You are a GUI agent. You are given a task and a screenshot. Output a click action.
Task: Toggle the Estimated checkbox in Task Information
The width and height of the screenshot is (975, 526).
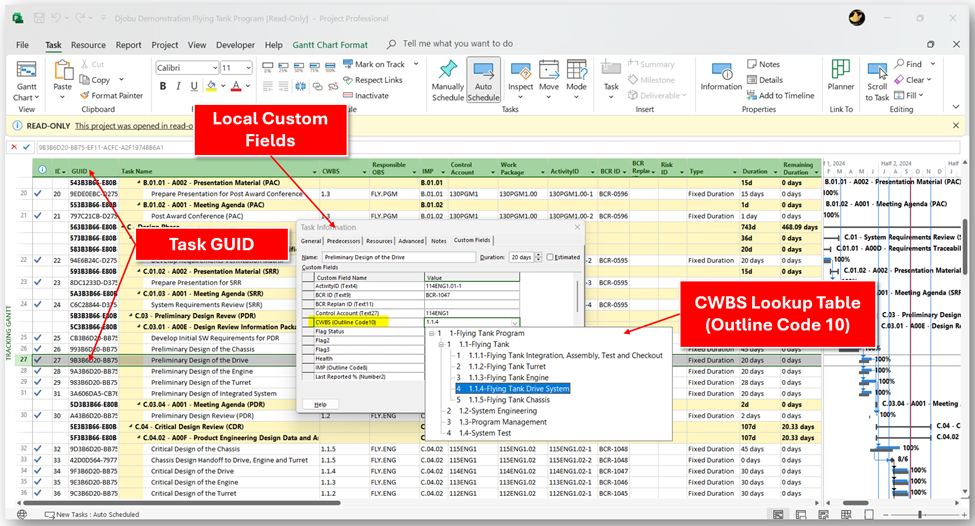[550, 257]
